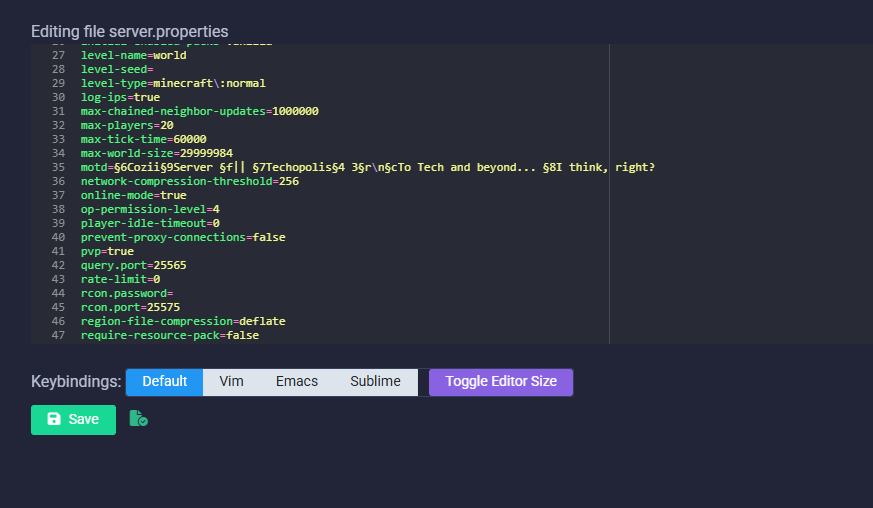
Task: Click the Save button label
Action: coord(83,420)
